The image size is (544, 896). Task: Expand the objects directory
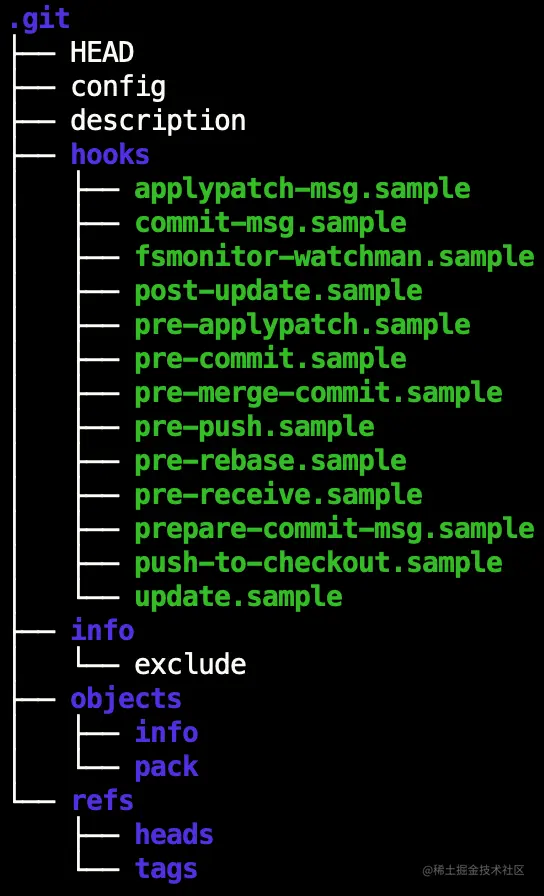click(126, 699)
